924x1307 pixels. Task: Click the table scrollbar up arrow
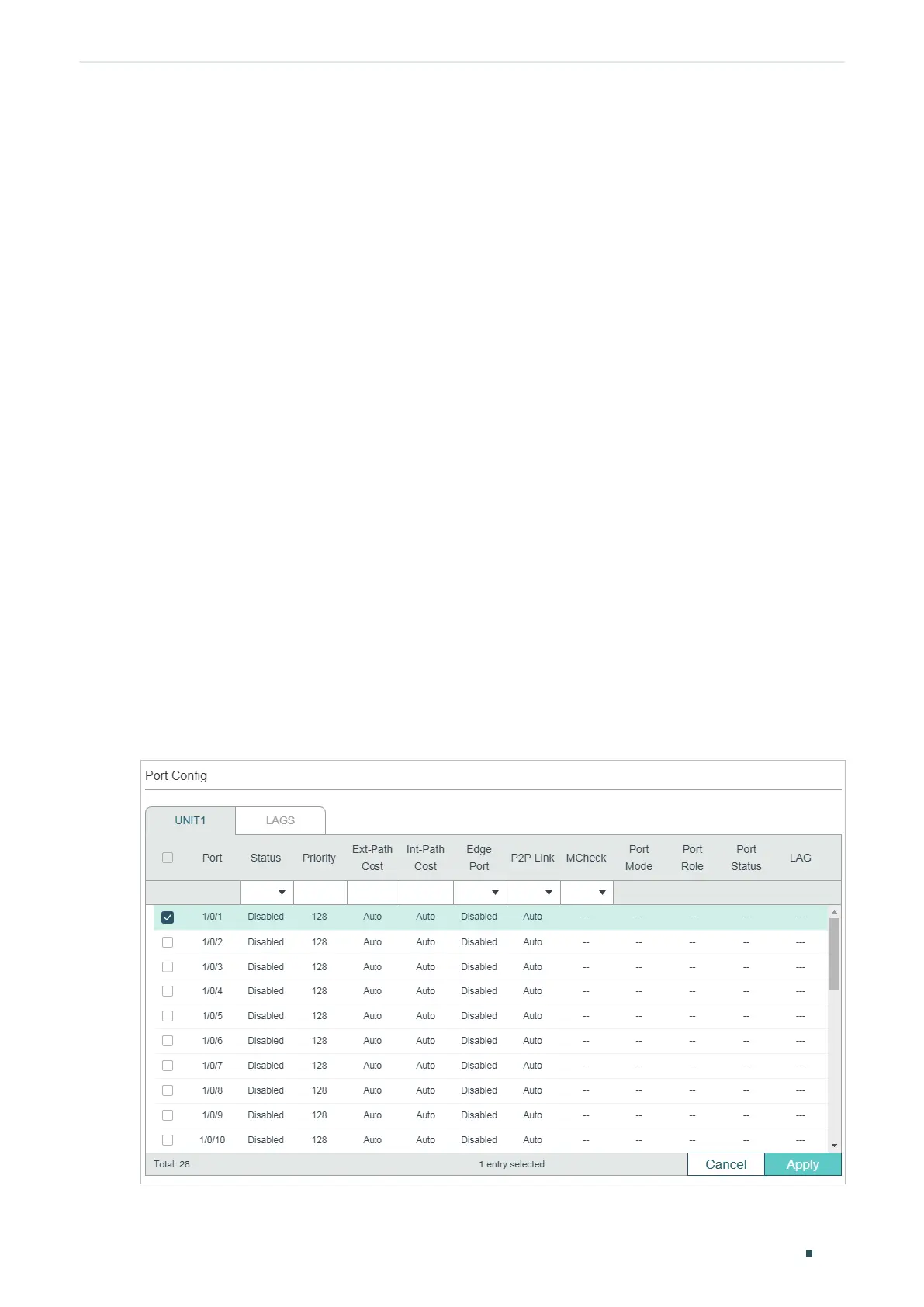point(834,913)
